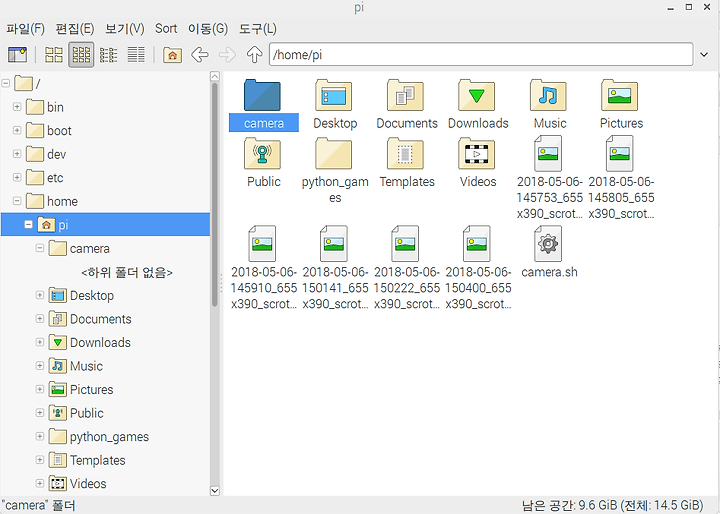Switch to detailed list view
Screen dimensions: 720x514
[x=136, y=55]
